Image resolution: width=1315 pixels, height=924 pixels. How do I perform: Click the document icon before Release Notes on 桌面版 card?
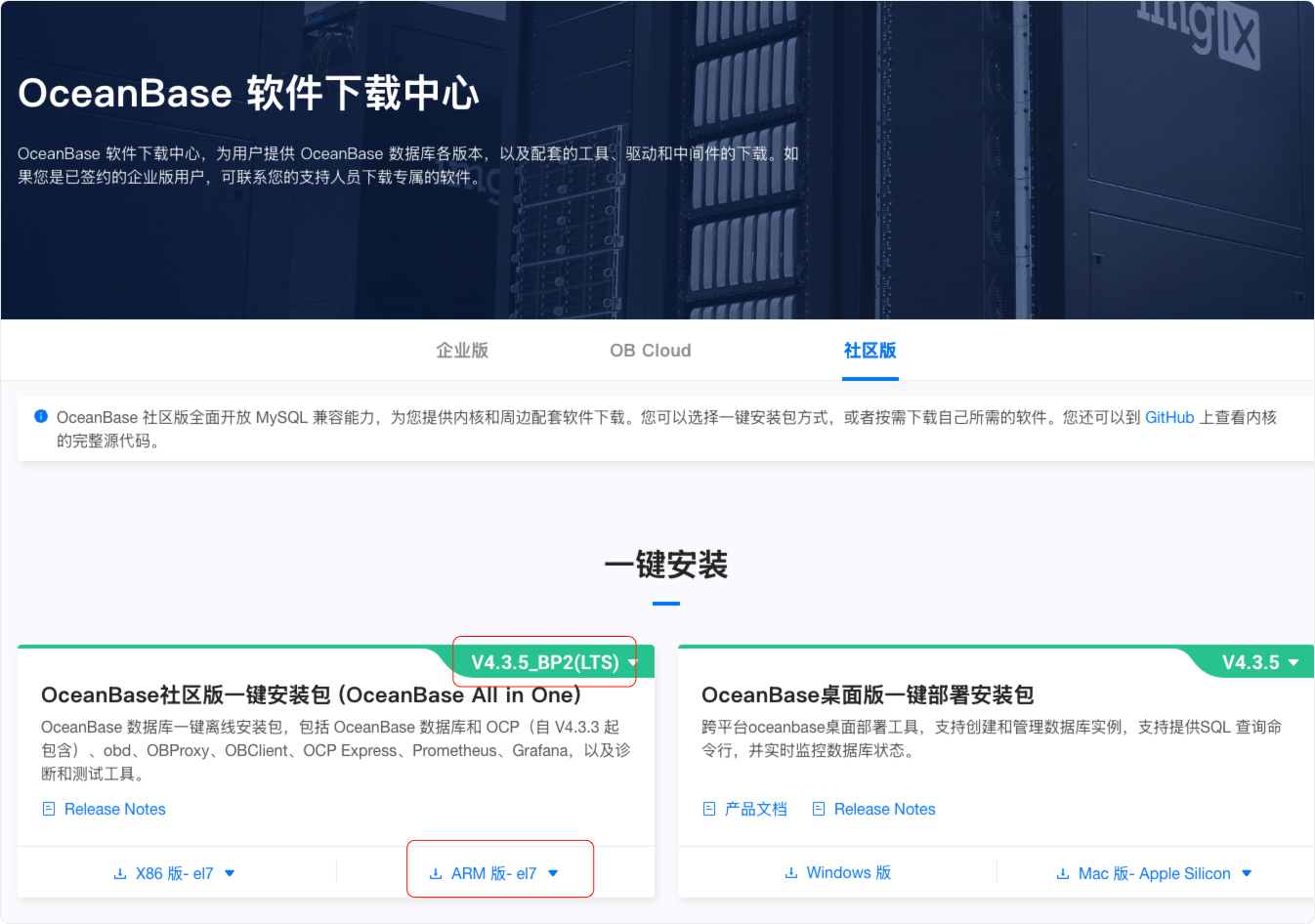pyautogui.click(x=818, y=809)
